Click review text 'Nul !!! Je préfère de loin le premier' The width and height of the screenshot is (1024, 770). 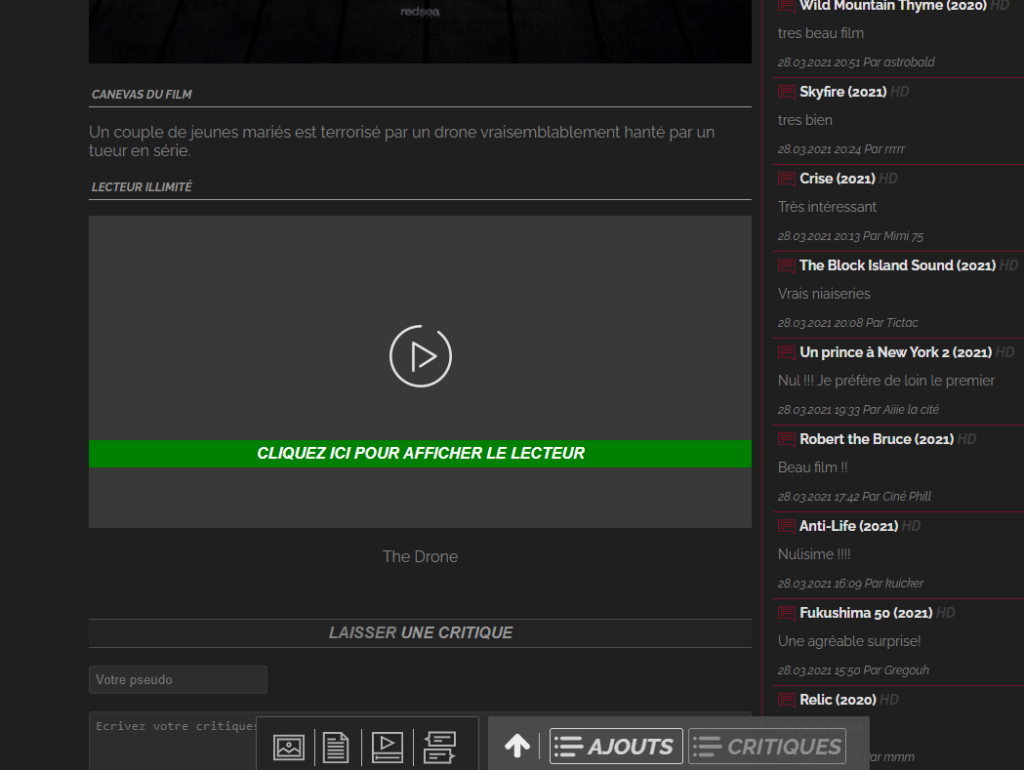pyautogui.click(x=886, y=381)
